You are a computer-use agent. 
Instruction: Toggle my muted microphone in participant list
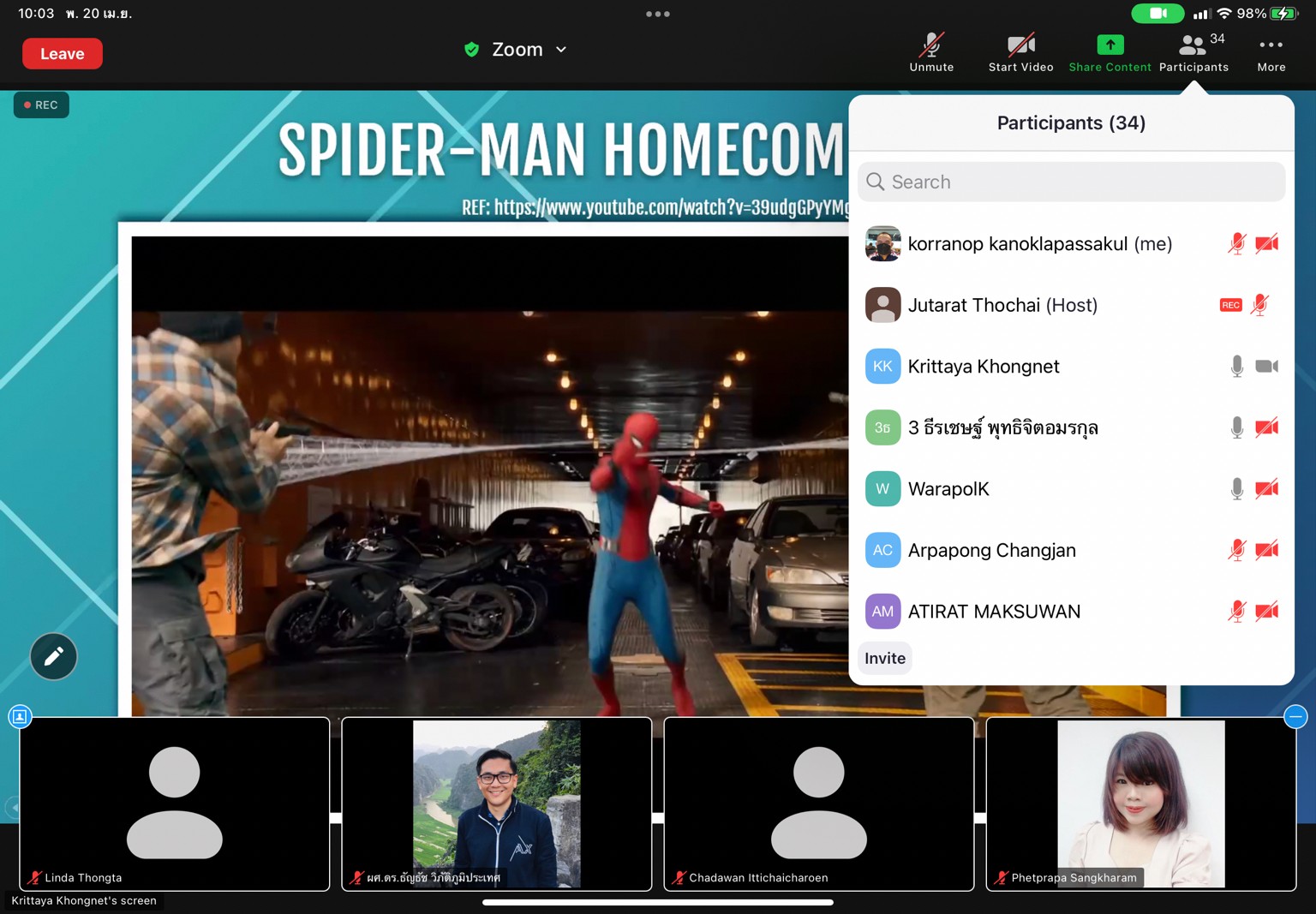(x=1236, y=244)
